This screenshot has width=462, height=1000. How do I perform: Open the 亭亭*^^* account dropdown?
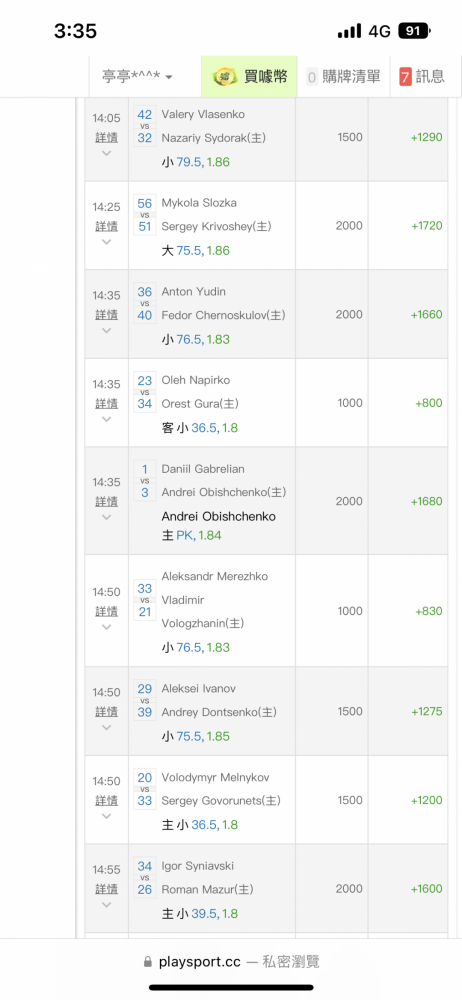coord(137,77)
